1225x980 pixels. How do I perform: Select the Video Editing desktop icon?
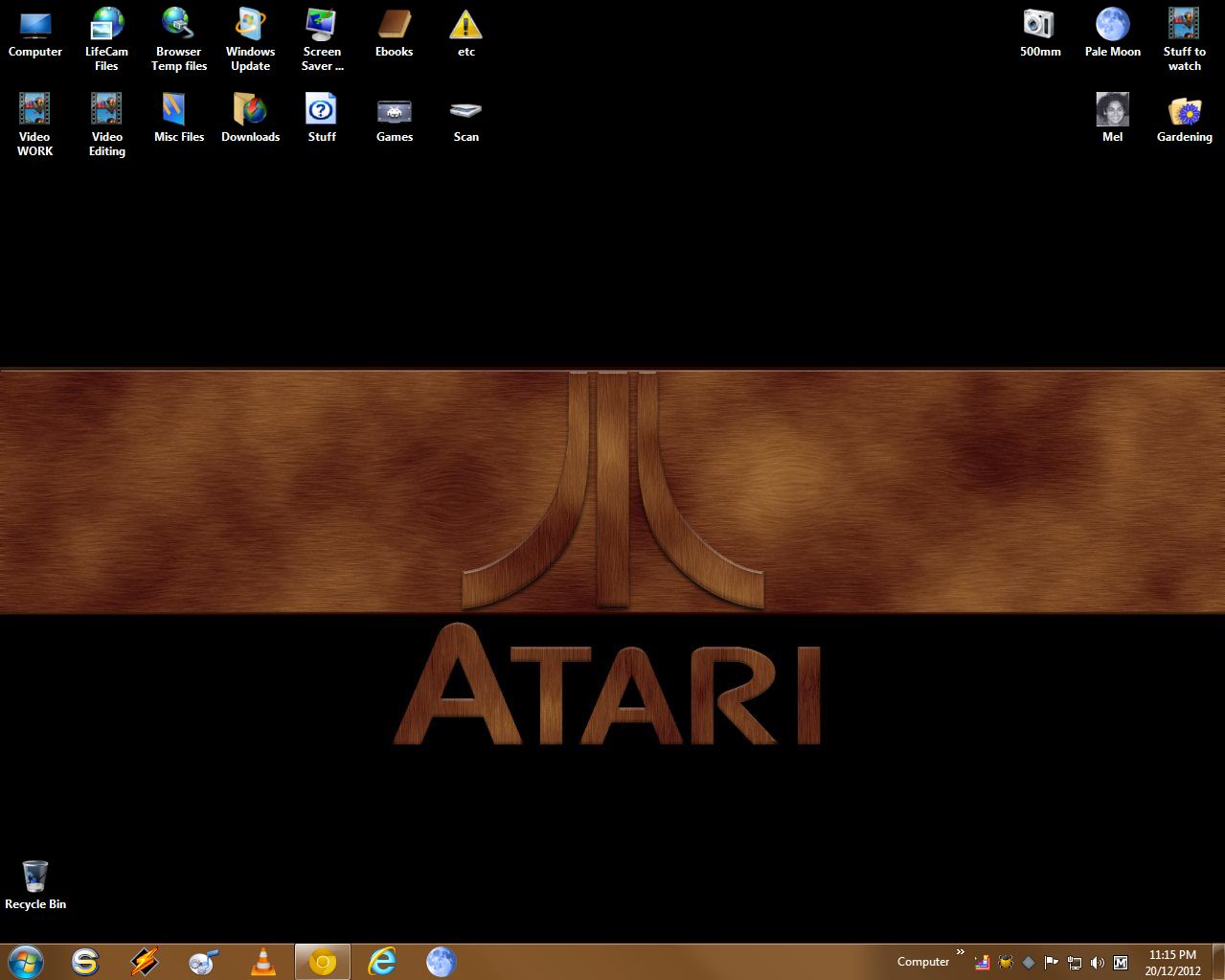click(106, 125)
